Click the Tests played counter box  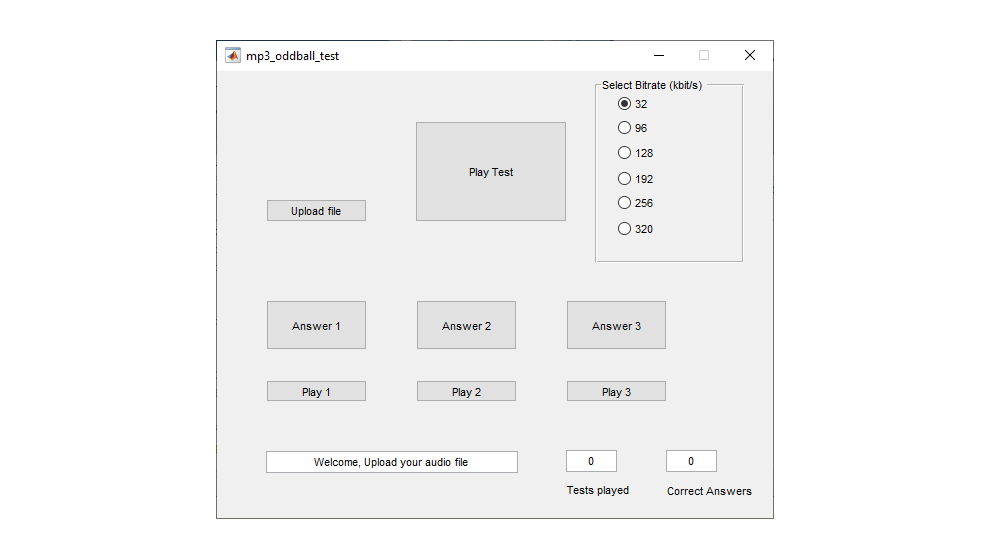591,461
